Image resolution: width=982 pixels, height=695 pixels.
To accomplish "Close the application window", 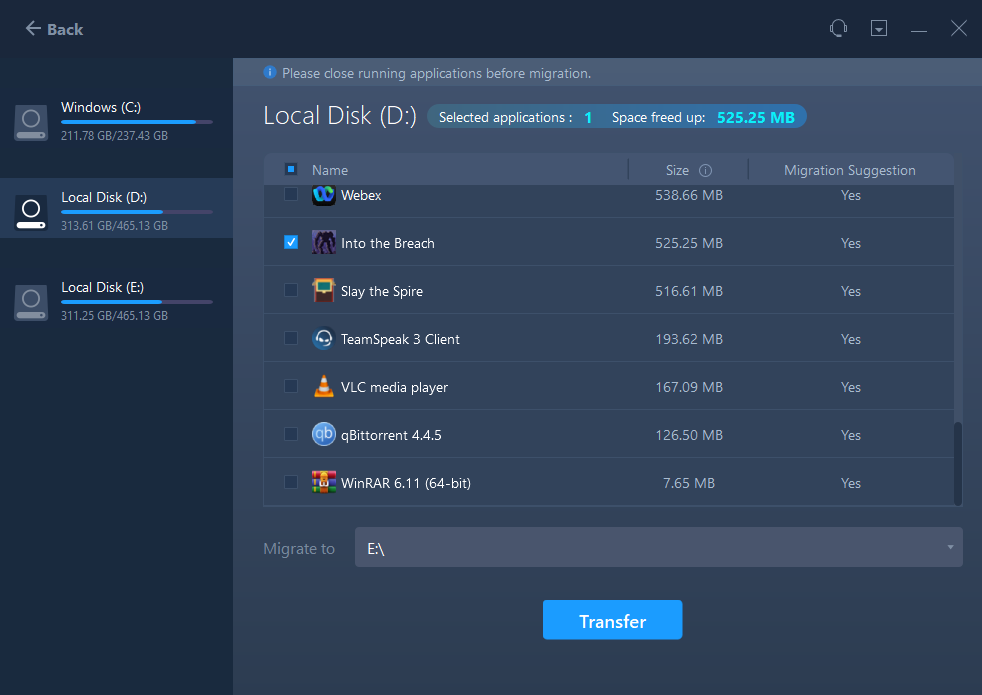I will tap(958, 28).
